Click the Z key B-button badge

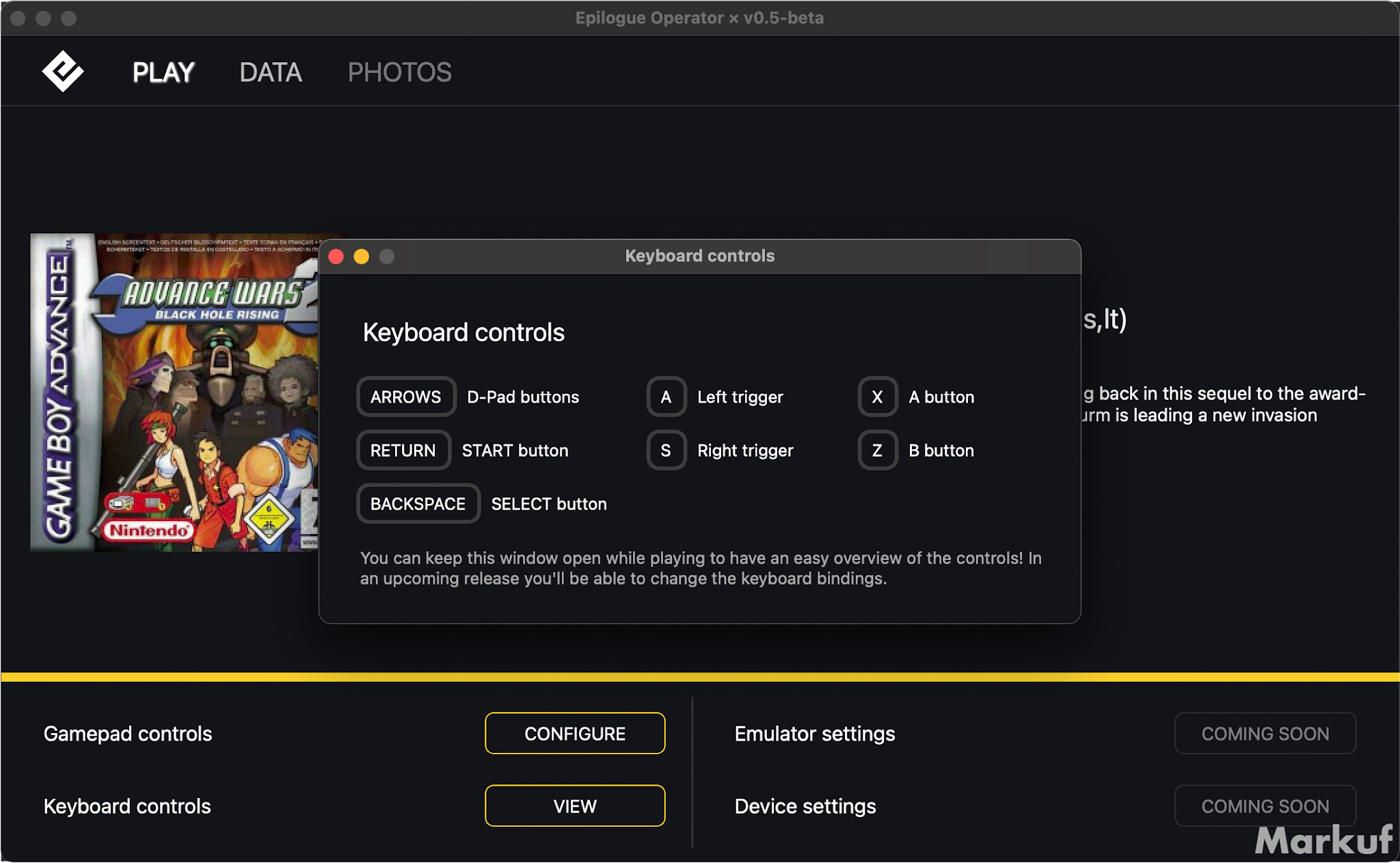tap(877, 450)
